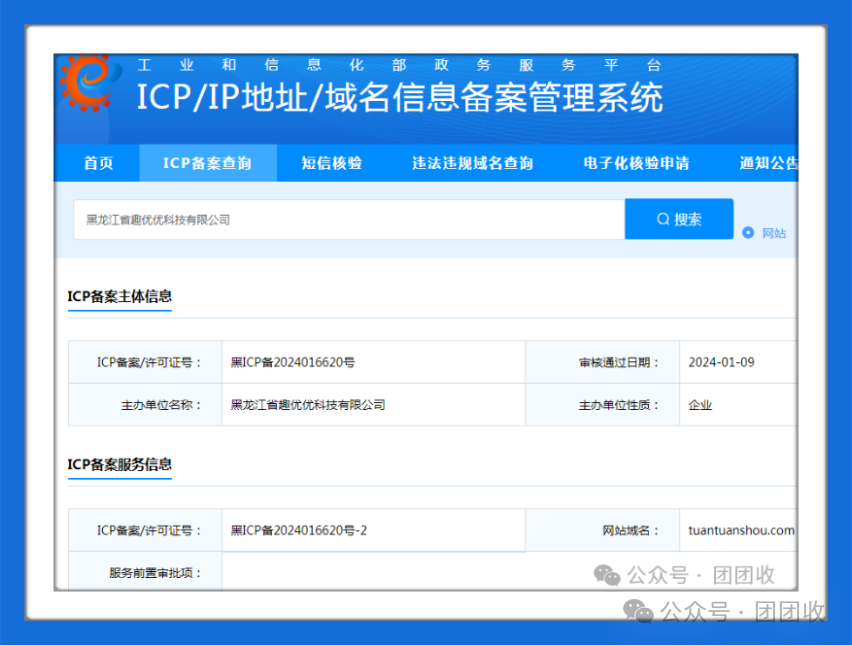The image size is (852, 646).
Task: Open the 首页 tab
Action: point(98,163)
